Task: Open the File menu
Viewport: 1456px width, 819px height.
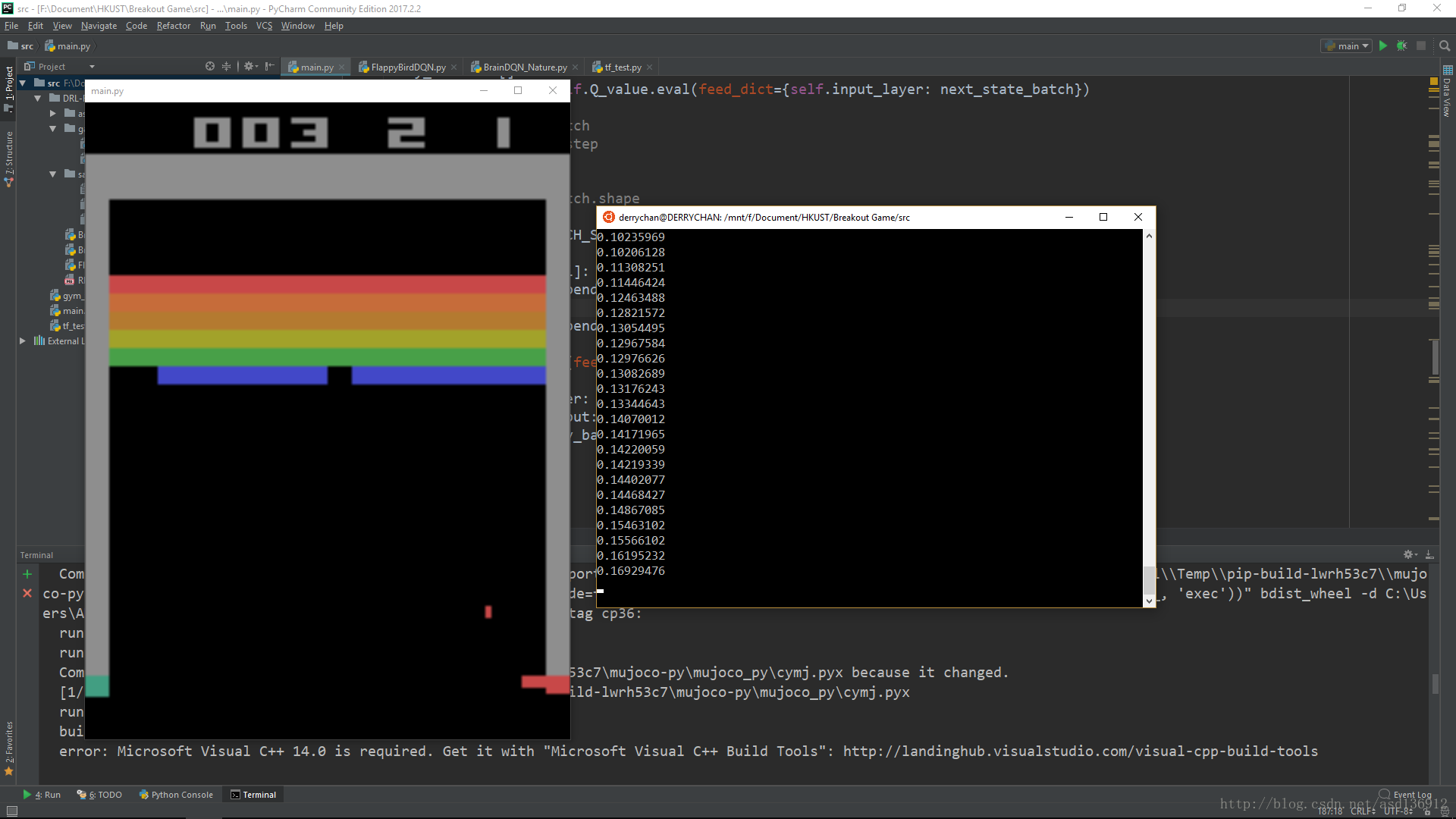Action: tap(11, 26)
